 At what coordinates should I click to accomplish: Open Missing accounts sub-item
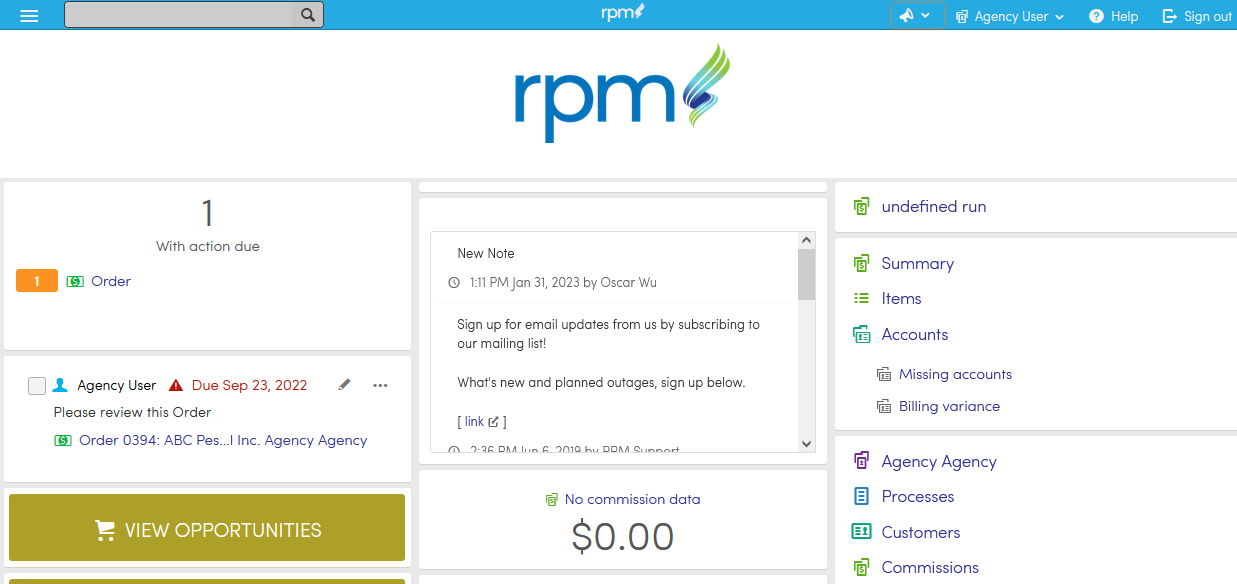click(x=955, y=374)
